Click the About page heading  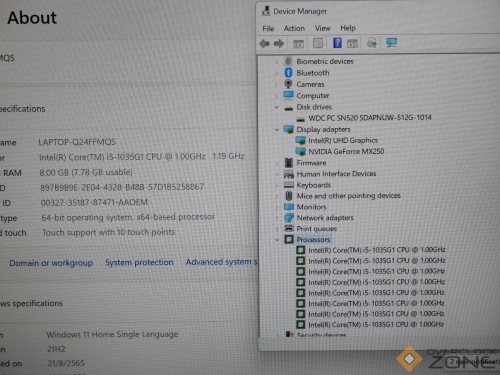tap(32, 18)
